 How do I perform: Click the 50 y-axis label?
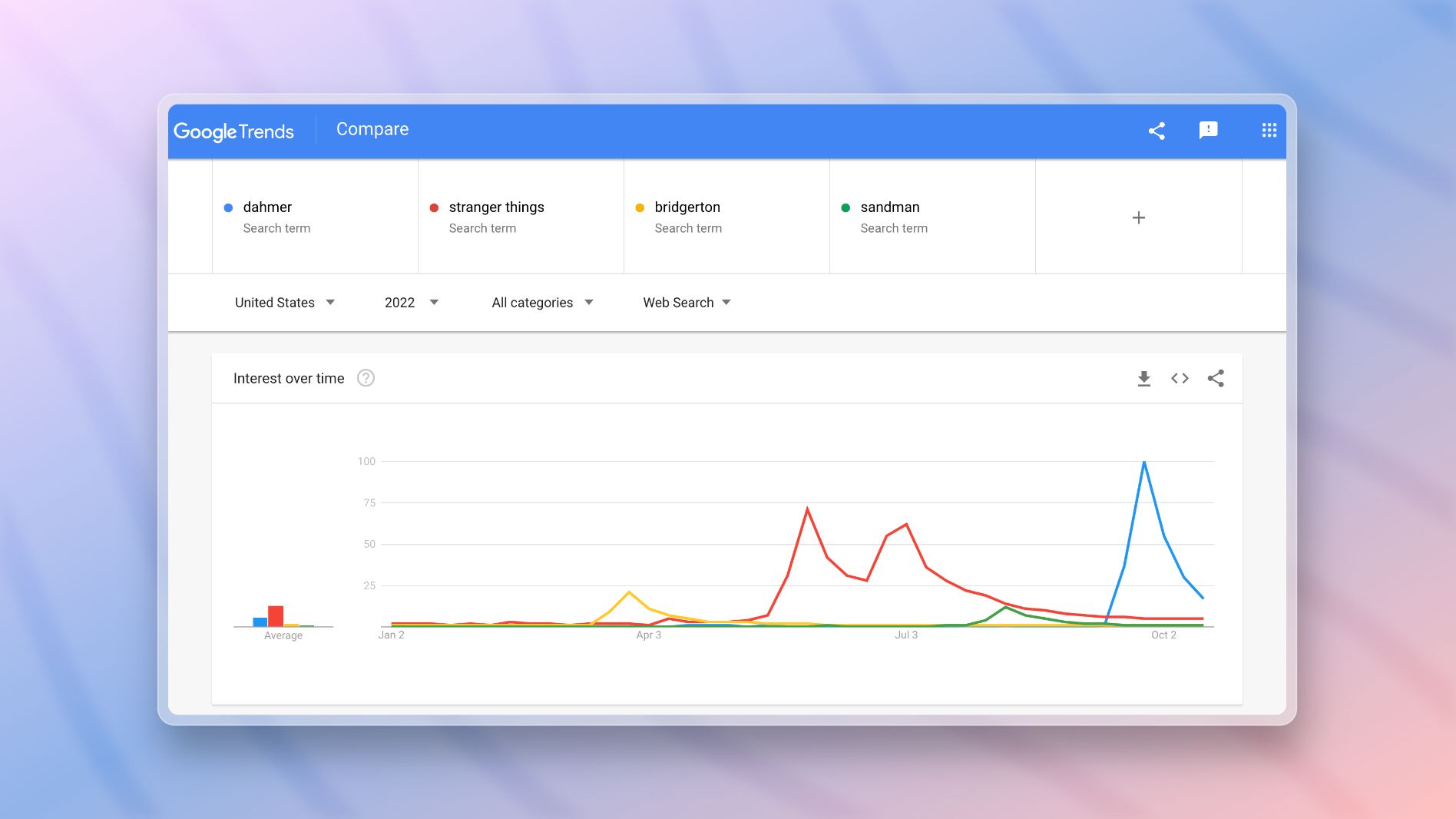[369, 544]
